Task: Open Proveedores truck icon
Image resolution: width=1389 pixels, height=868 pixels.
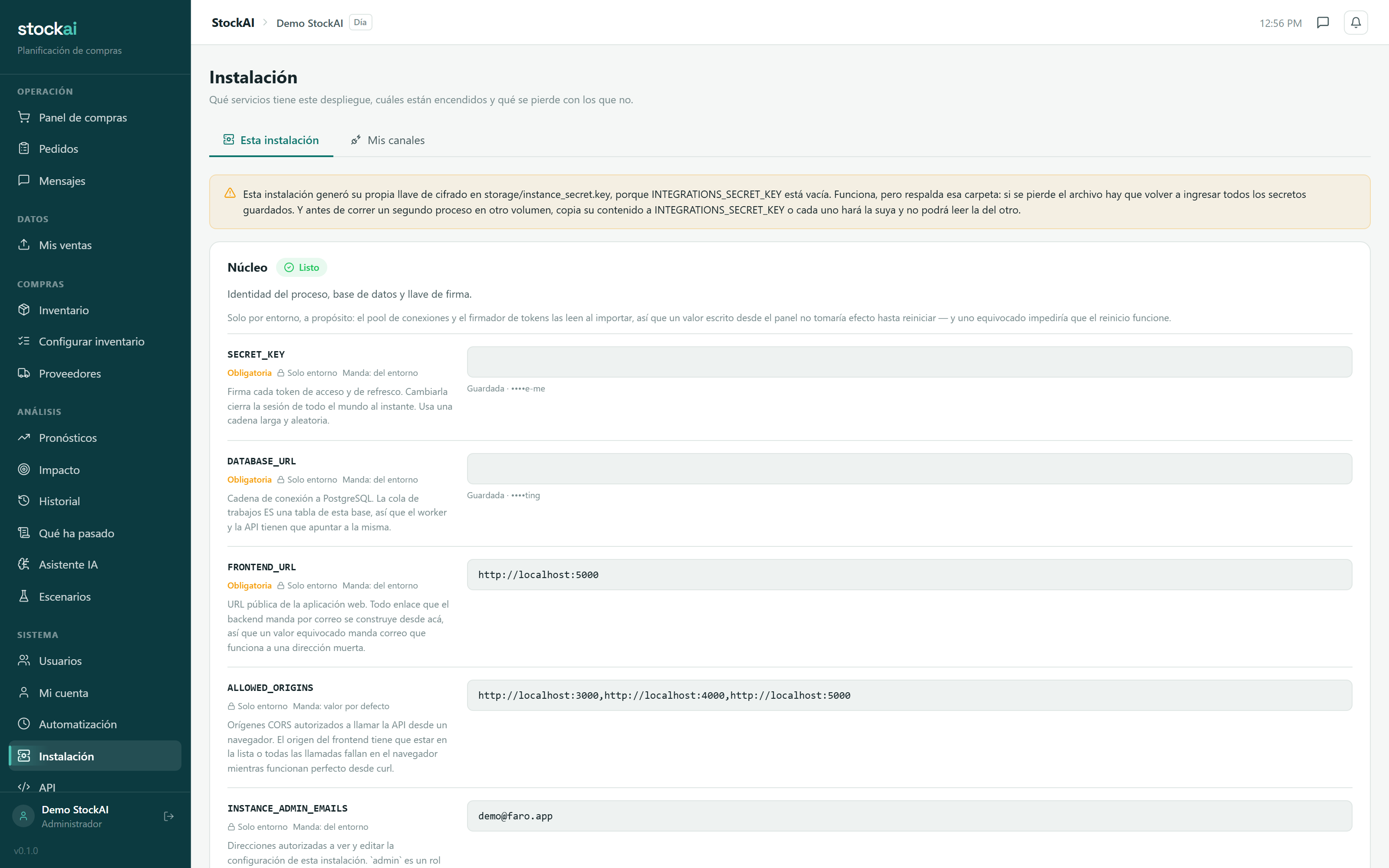Action: [x=24, y=373]
